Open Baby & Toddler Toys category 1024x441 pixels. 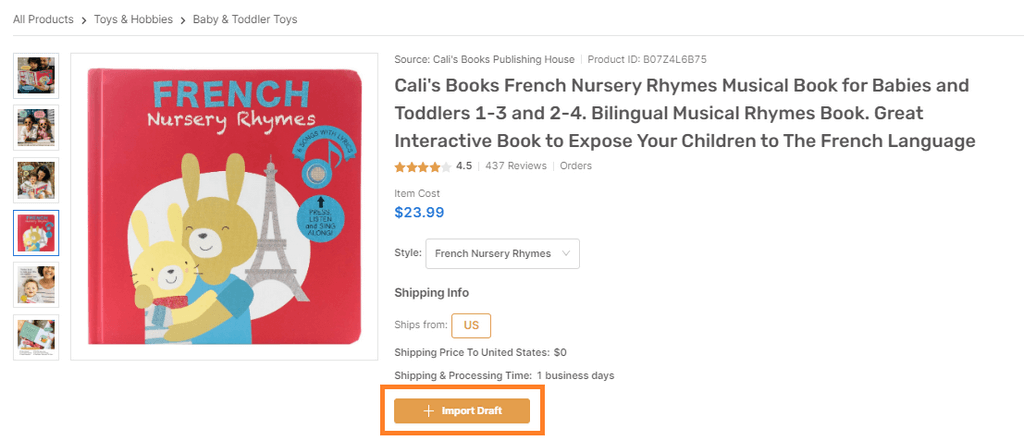tap(245, 20)
